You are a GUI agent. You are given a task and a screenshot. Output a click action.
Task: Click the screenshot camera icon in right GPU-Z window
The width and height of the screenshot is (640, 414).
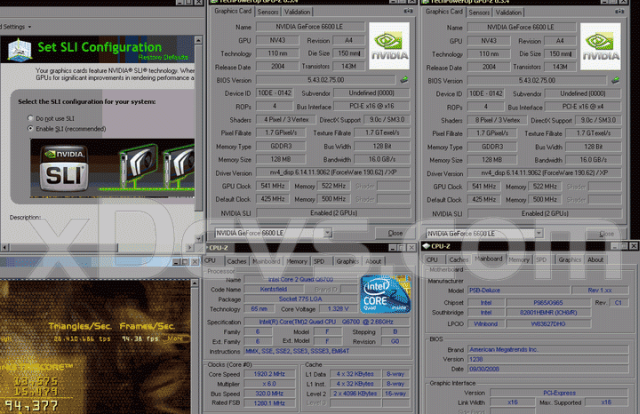click(x=619, y=11)
